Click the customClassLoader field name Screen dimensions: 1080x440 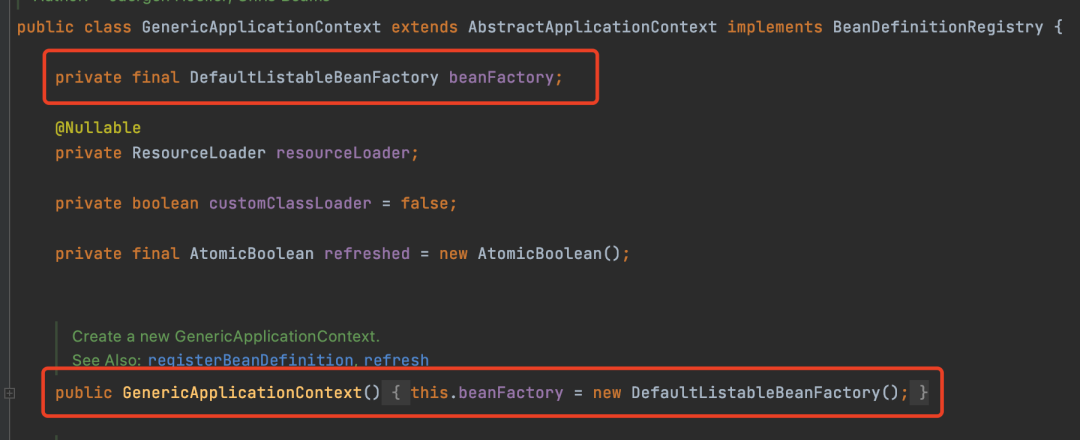point(290,204)
